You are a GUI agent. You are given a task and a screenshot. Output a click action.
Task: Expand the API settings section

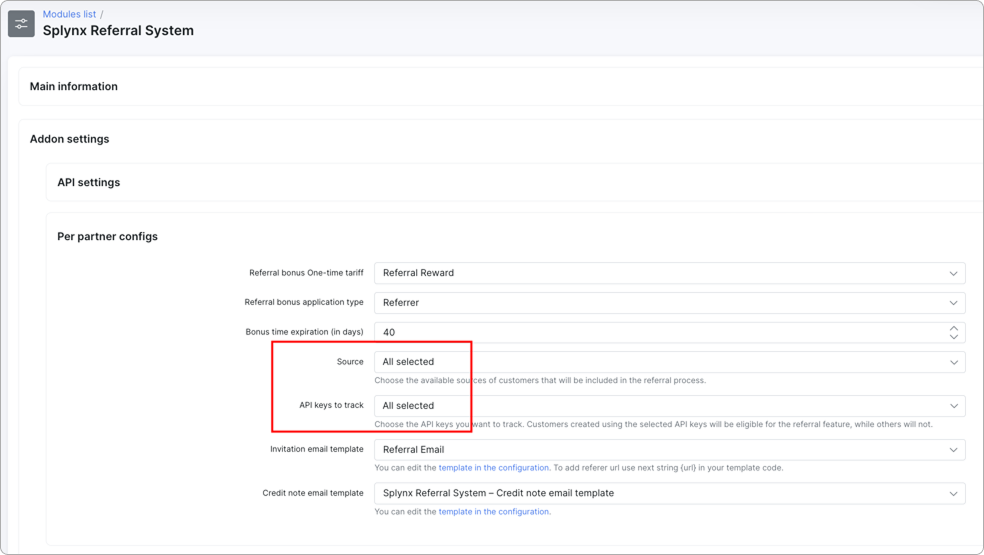(x=88, y=183)
